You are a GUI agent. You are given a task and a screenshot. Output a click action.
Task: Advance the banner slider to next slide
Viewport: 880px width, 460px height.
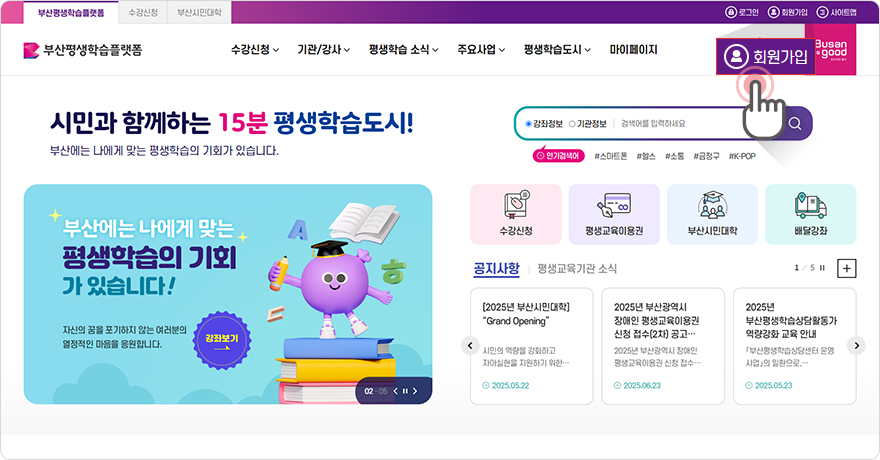tap(415, 391)
